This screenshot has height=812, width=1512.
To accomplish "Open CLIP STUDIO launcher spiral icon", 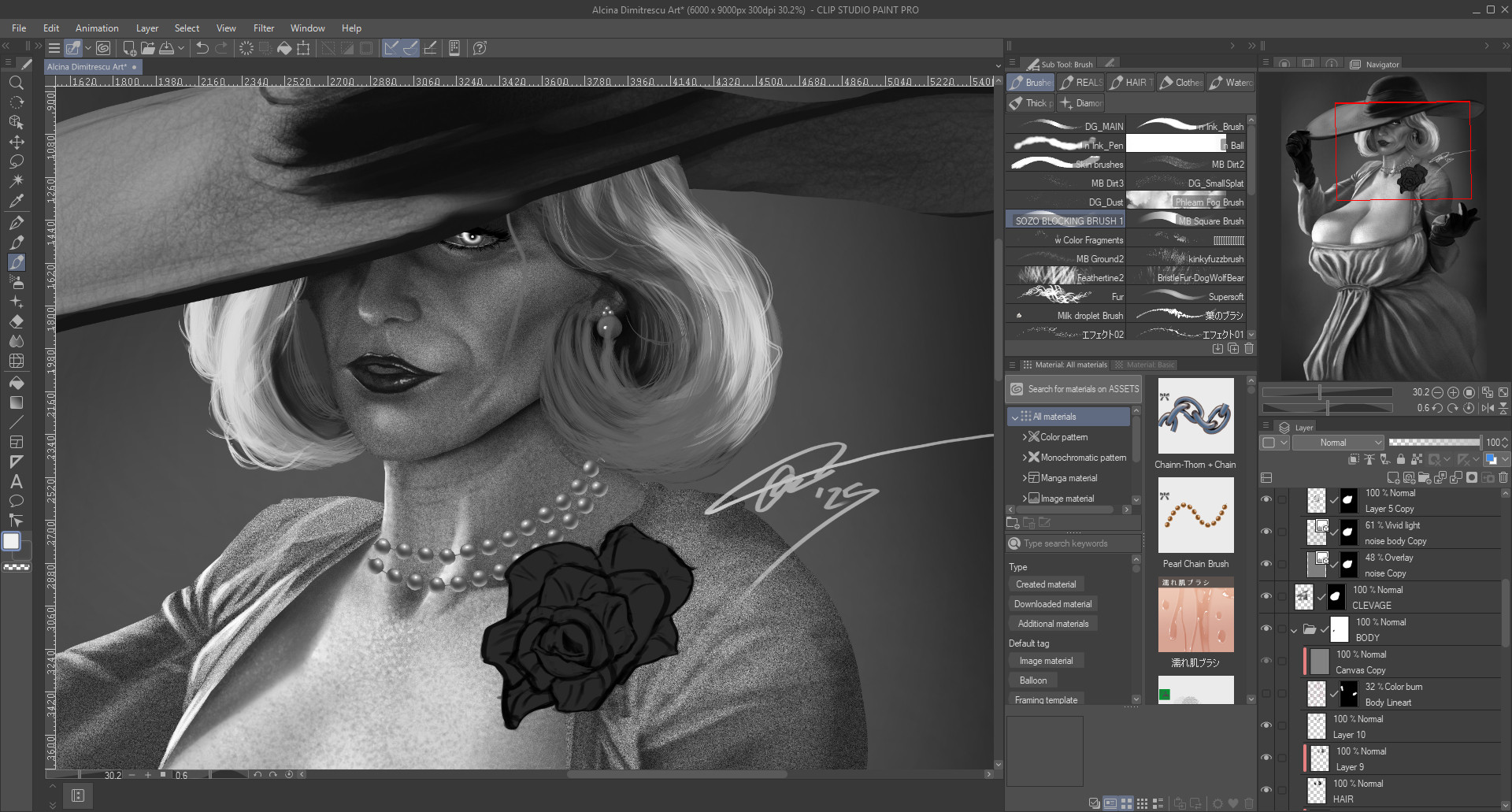I will [x=103, y=48].
